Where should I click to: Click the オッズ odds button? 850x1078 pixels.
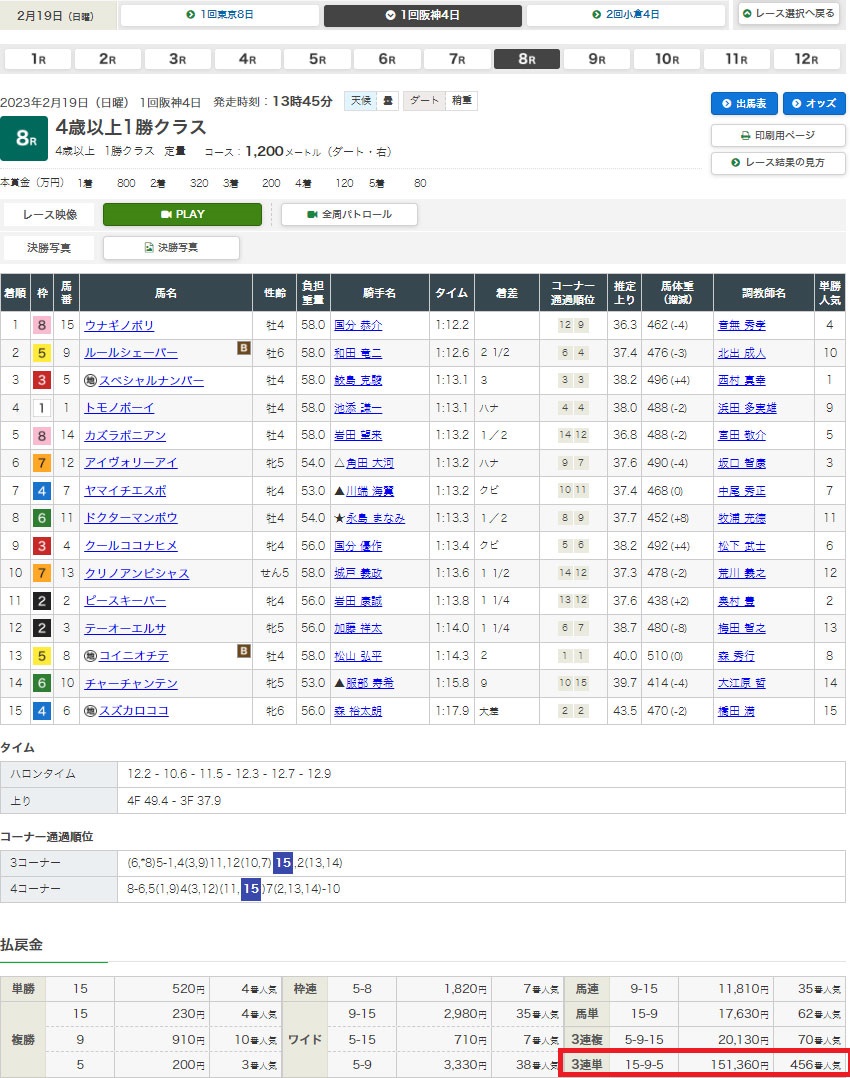pyautogui.click(x=814, y=103)
